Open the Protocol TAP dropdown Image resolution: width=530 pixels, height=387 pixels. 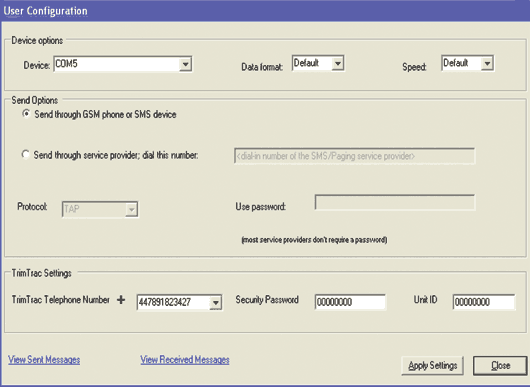pos(100,210)
